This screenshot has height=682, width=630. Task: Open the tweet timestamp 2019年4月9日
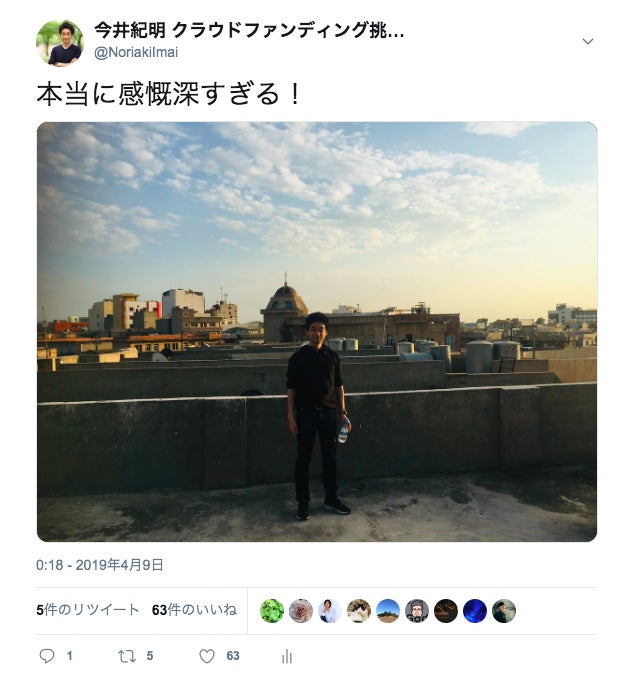pos(100,565)
